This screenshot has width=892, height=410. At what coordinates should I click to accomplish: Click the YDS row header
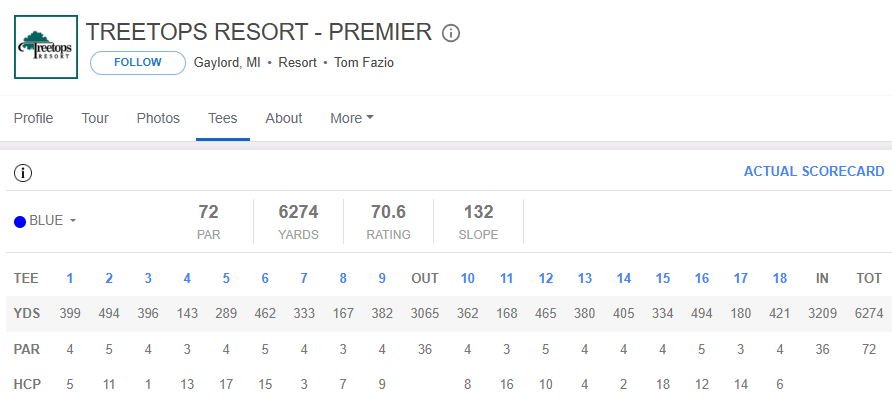[x=27, y=313]
